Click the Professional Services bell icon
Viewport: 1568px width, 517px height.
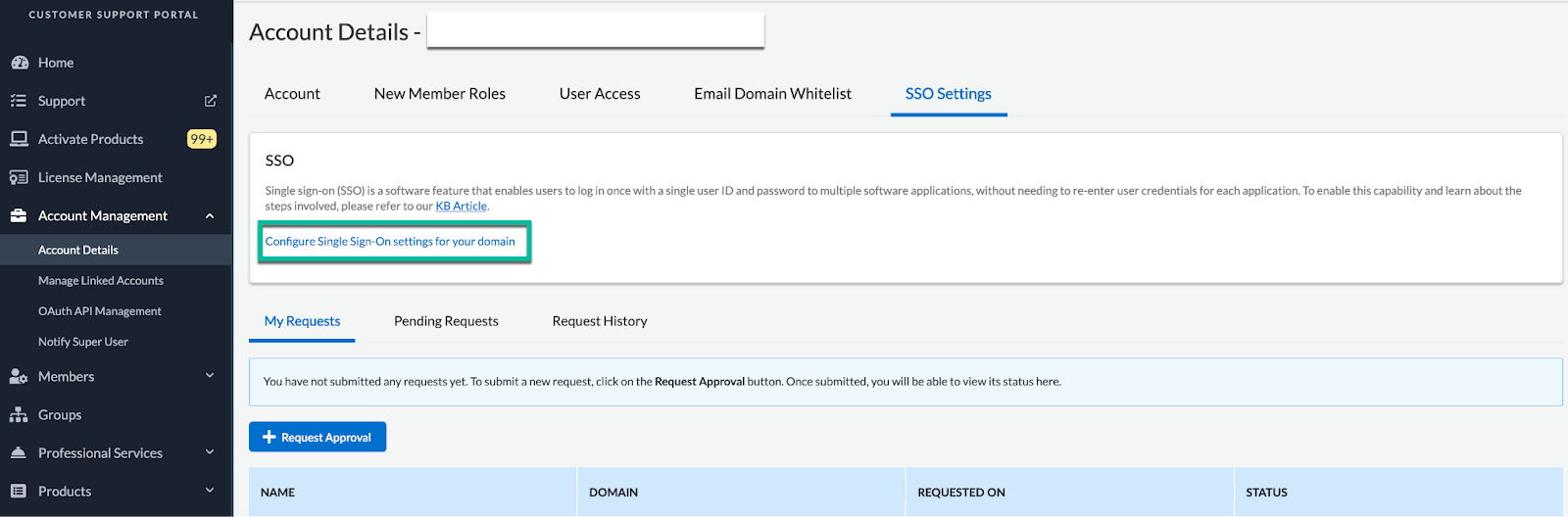click(19, 453)
